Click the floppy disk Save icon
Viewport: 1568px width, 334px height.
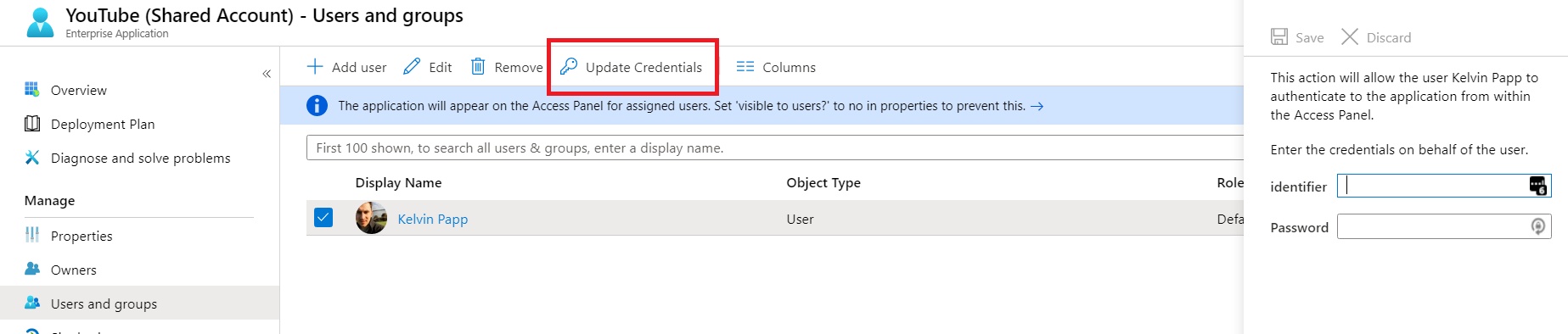click(1279, 36)
